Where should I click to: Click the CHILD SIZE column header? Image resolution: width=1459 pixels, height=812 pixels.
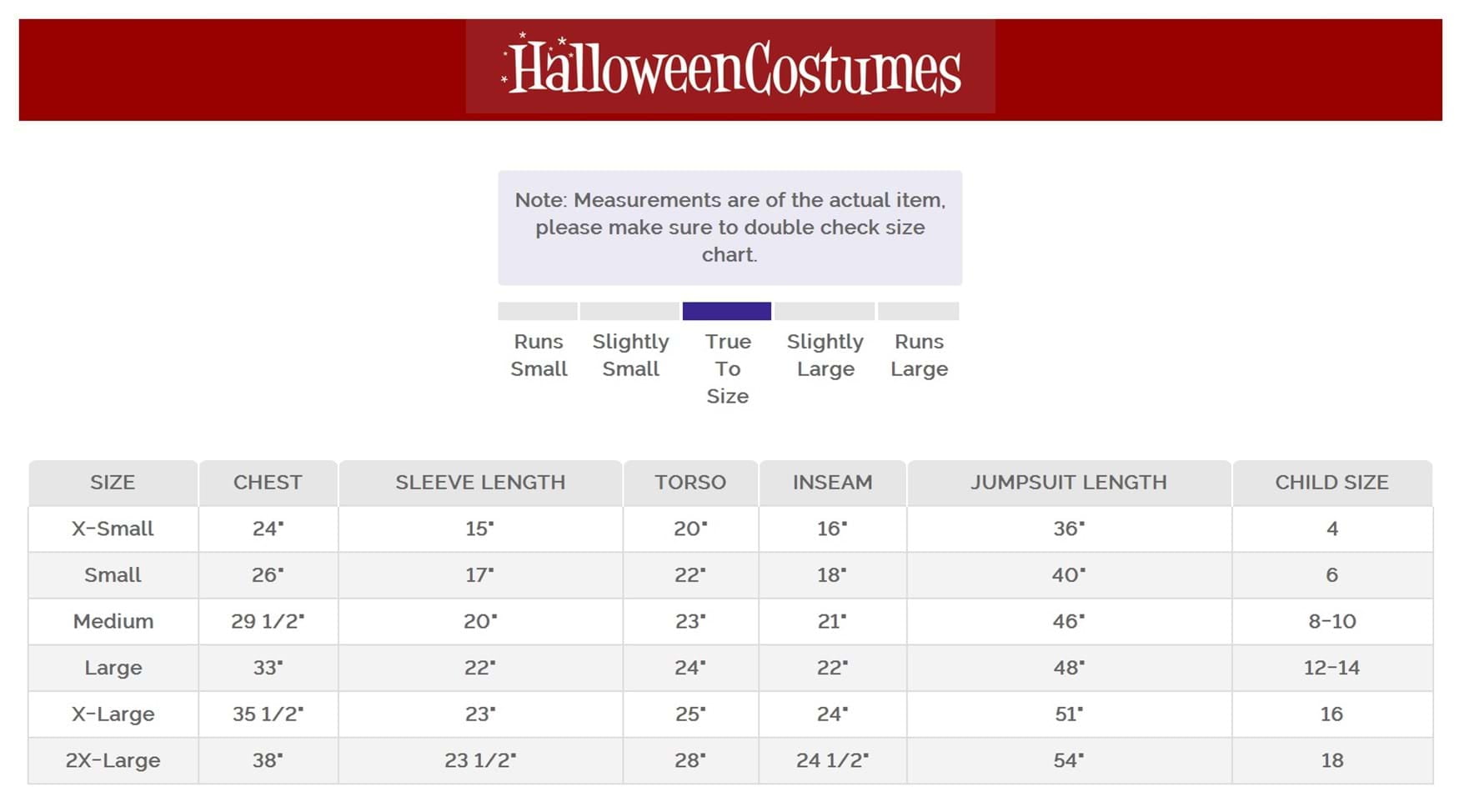click(1331, 483)
